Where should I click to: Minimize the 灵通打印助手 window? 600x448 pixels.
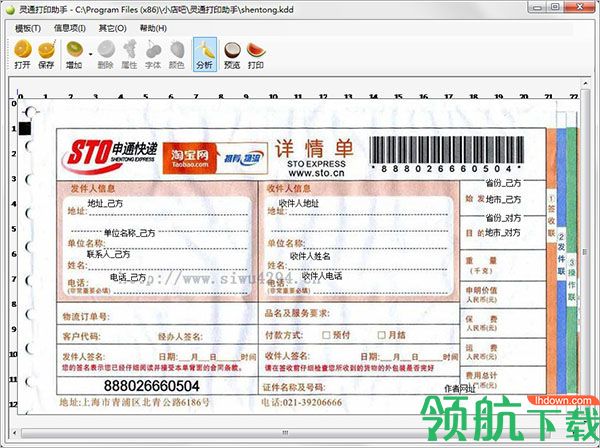pyautogui.click(x=538, y=7)
